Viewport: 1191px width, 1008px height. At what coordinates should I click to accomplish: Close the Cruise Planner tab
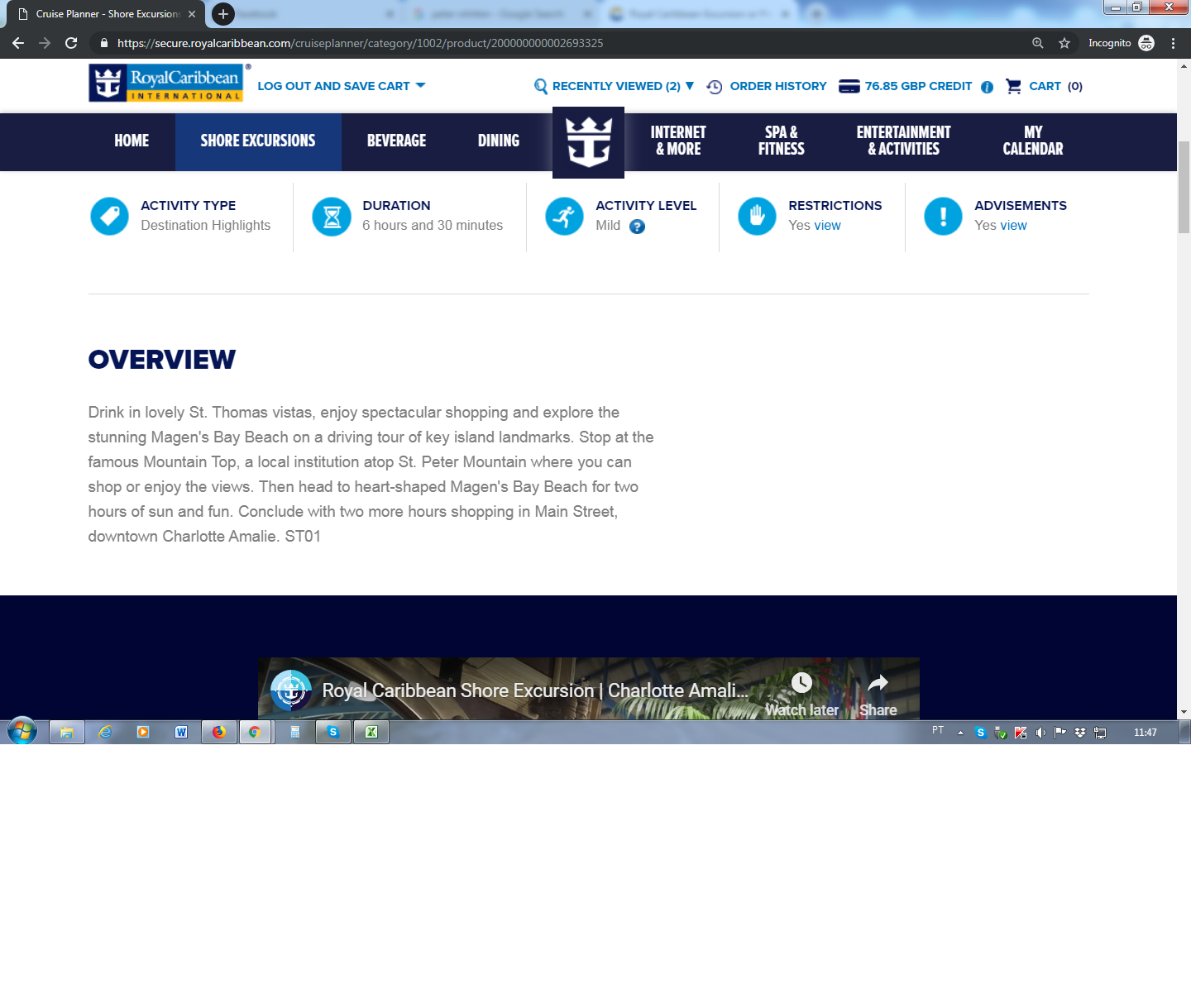[x=192, y=14]
